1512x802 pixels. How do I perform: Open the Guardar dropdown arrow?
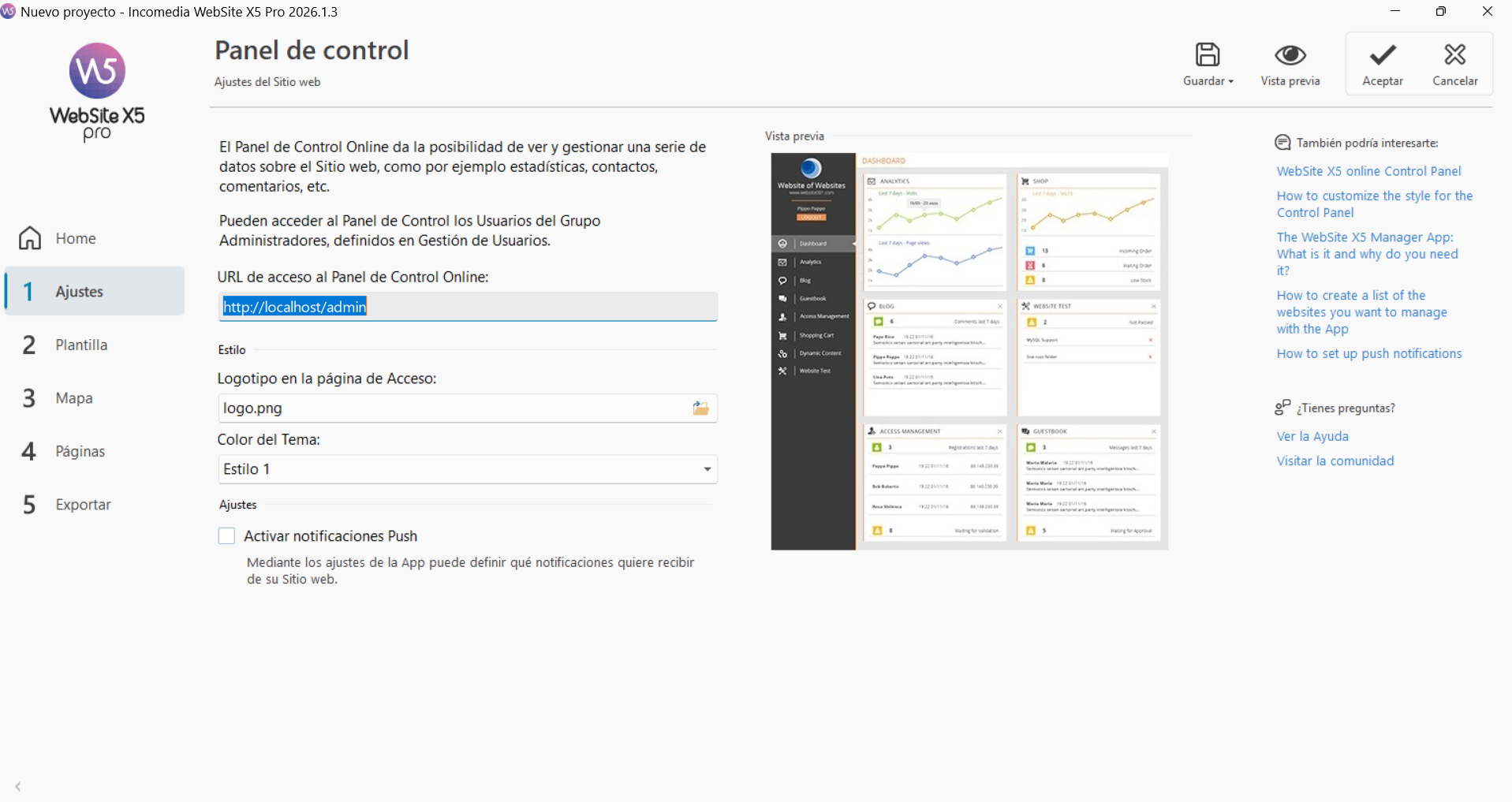(x=1230, y=82)
